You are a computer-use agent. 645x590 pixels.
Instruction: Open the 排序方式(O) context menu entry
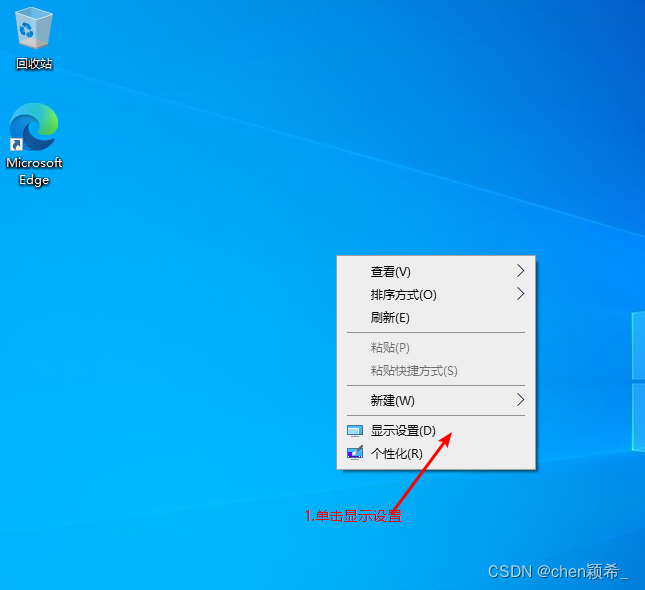tap(436, 295)
